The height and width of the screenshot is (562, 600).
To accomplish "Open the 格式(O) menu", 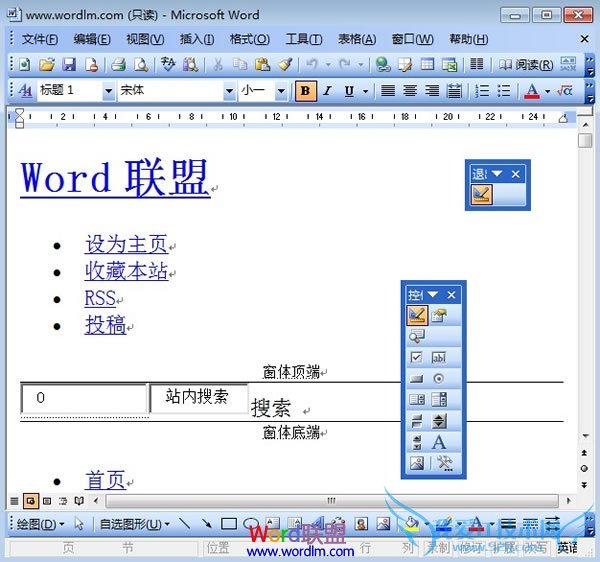I will [x=249, y=39].
